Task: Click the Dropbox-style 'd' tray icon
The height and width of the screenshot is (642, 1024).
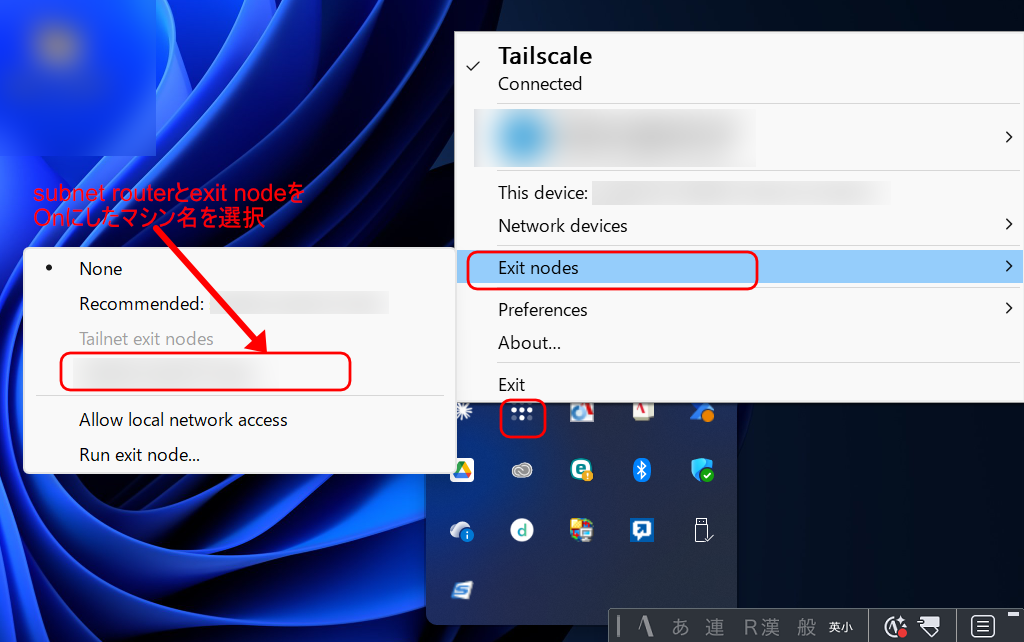Action: coord(522,530)
